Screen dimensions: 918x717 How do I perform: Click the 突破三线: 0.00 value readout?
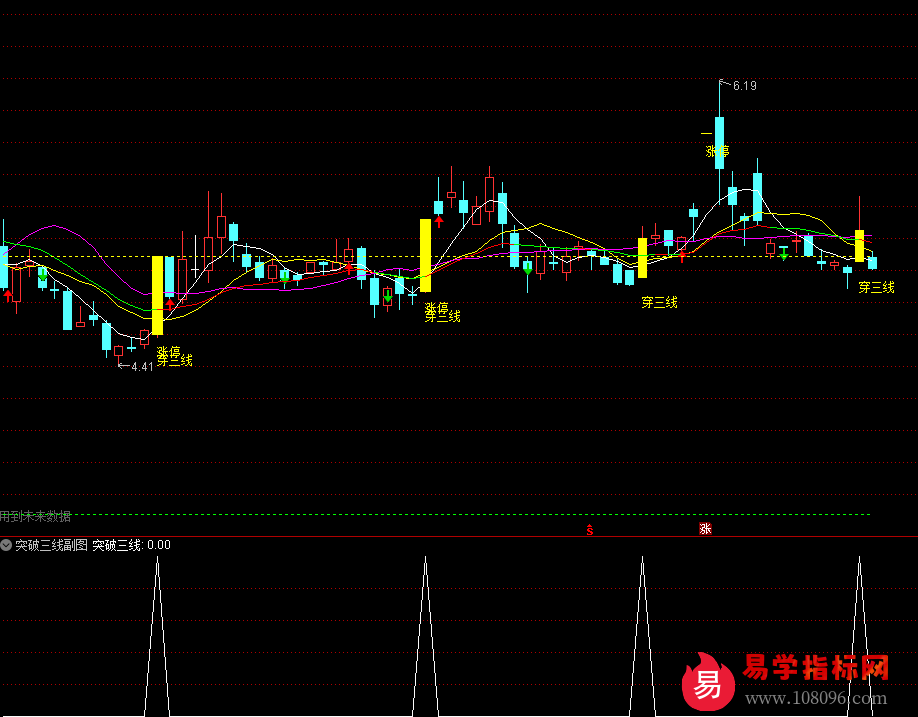[x=132, y=545]
